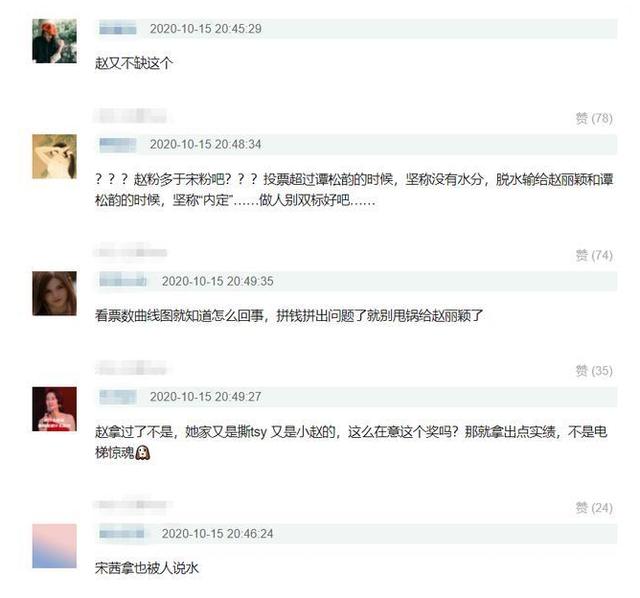Click the ghost emoji after 梯惊魂
This screenshot has height=598, width=640.
coord(143,453)
